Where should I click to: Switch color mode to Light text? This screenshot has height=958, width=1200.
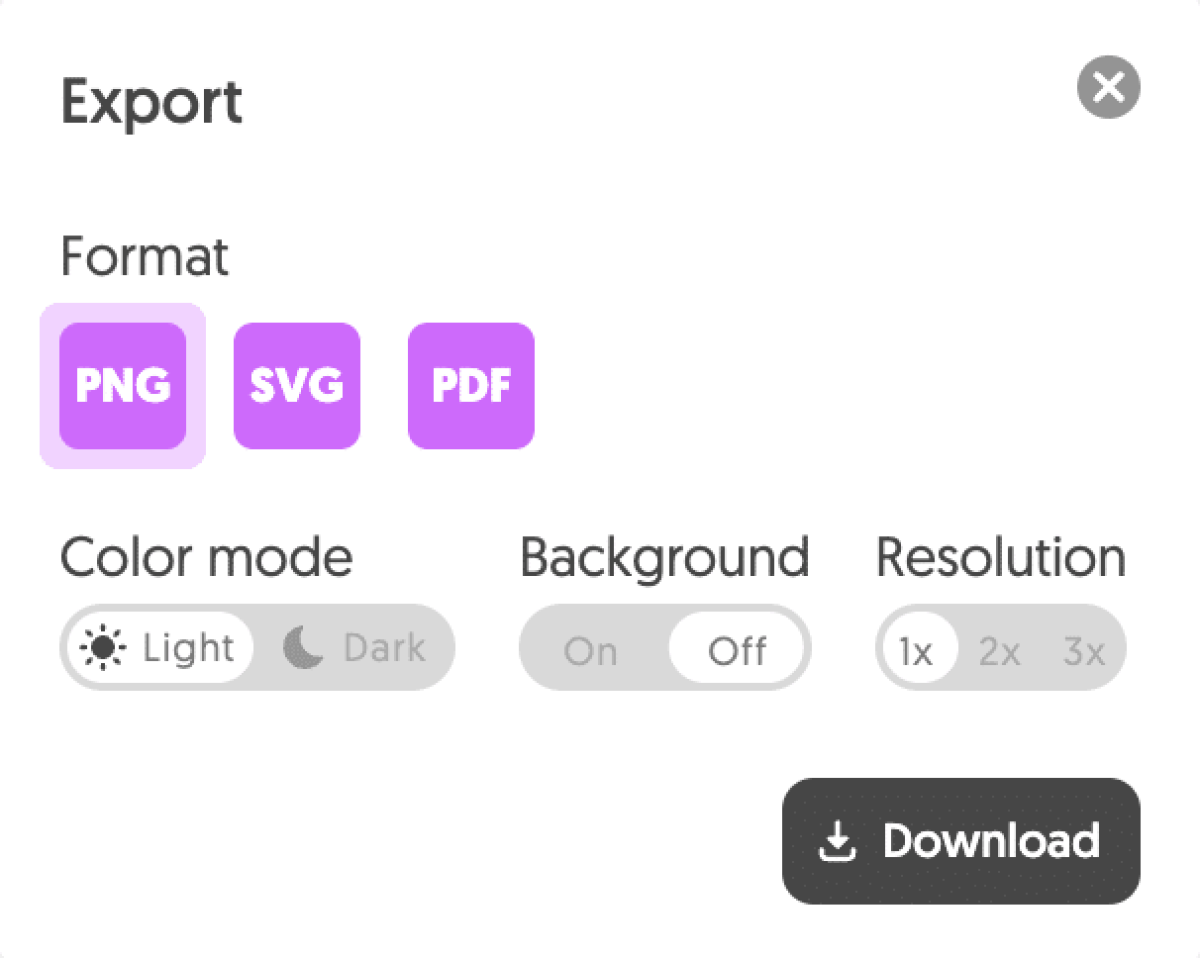188,648
